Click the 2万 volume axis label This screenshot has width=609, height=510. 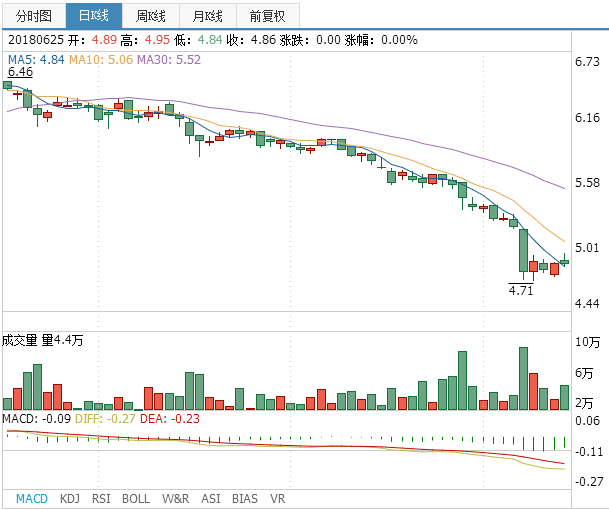click(584, 403)
